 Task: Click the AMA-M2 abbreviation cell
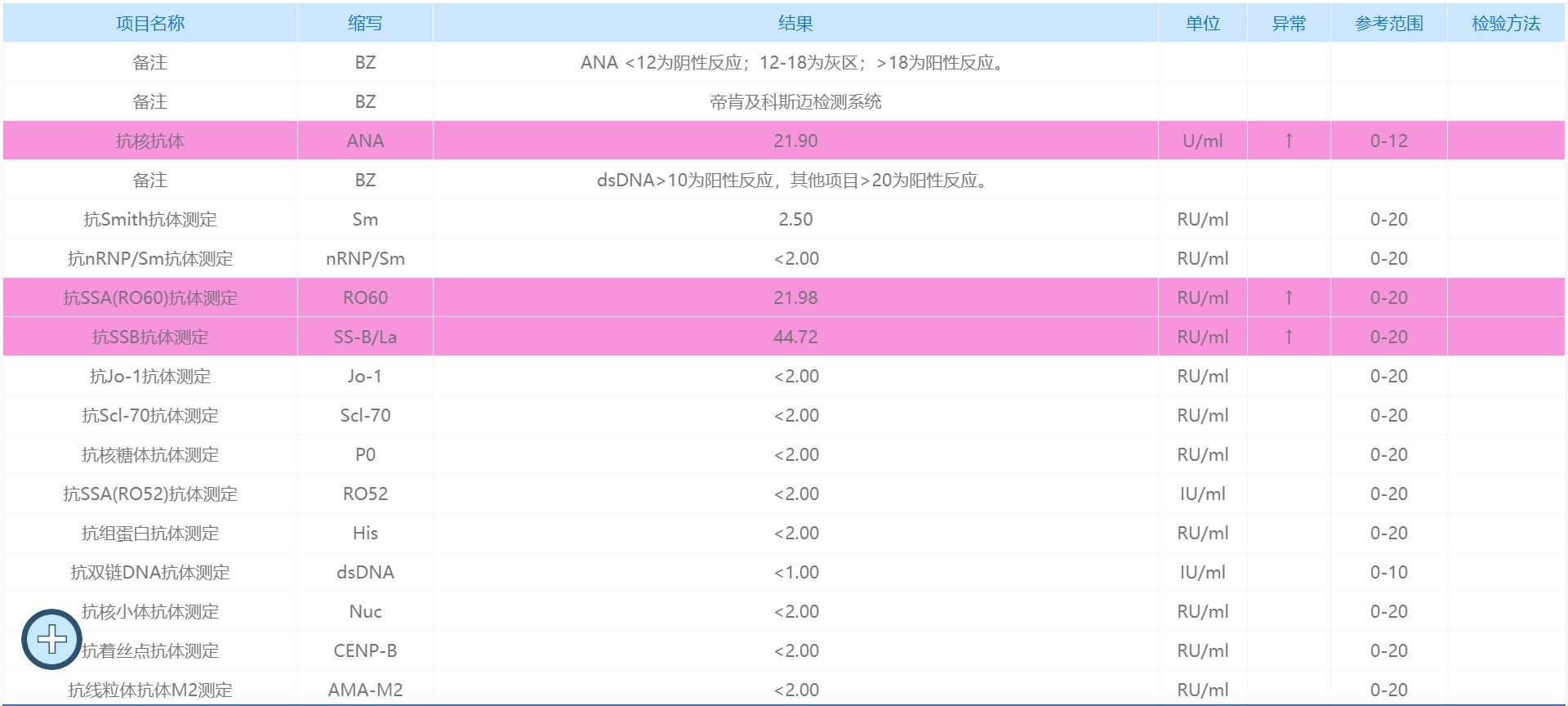[365, 690]
